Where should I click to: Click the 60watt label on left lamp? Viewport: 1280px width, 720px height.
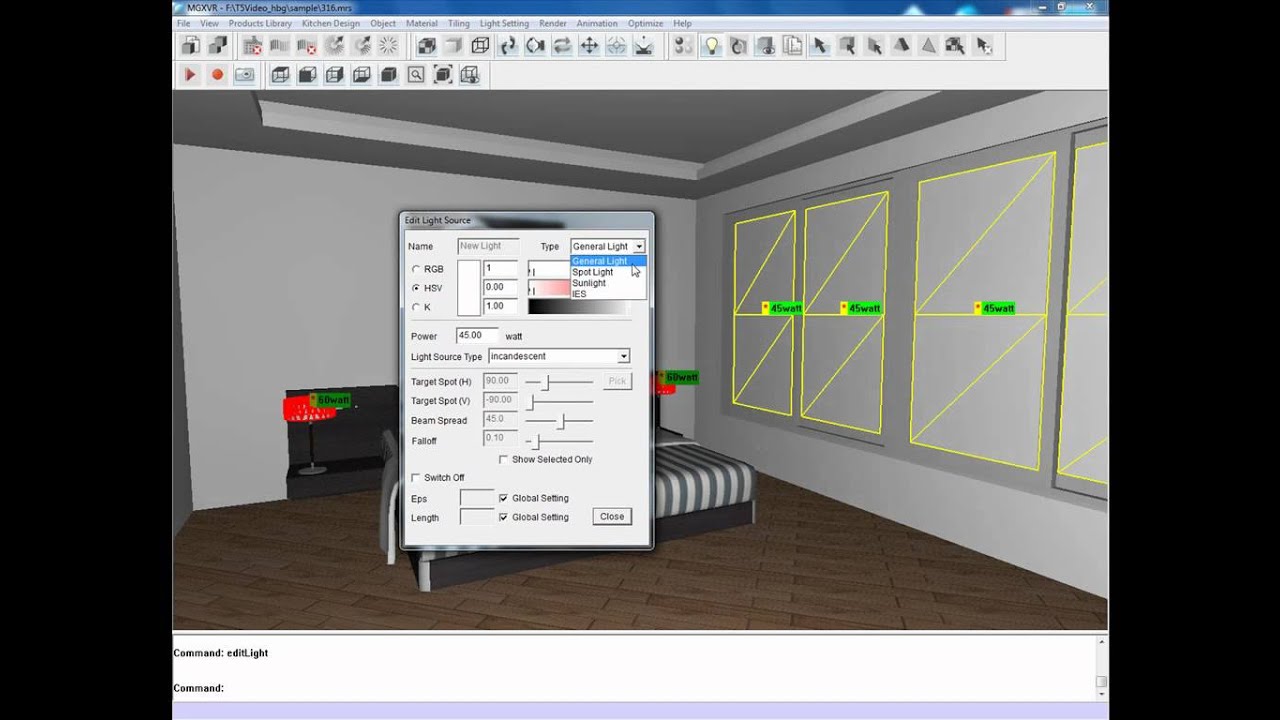(x=331, y=400)
